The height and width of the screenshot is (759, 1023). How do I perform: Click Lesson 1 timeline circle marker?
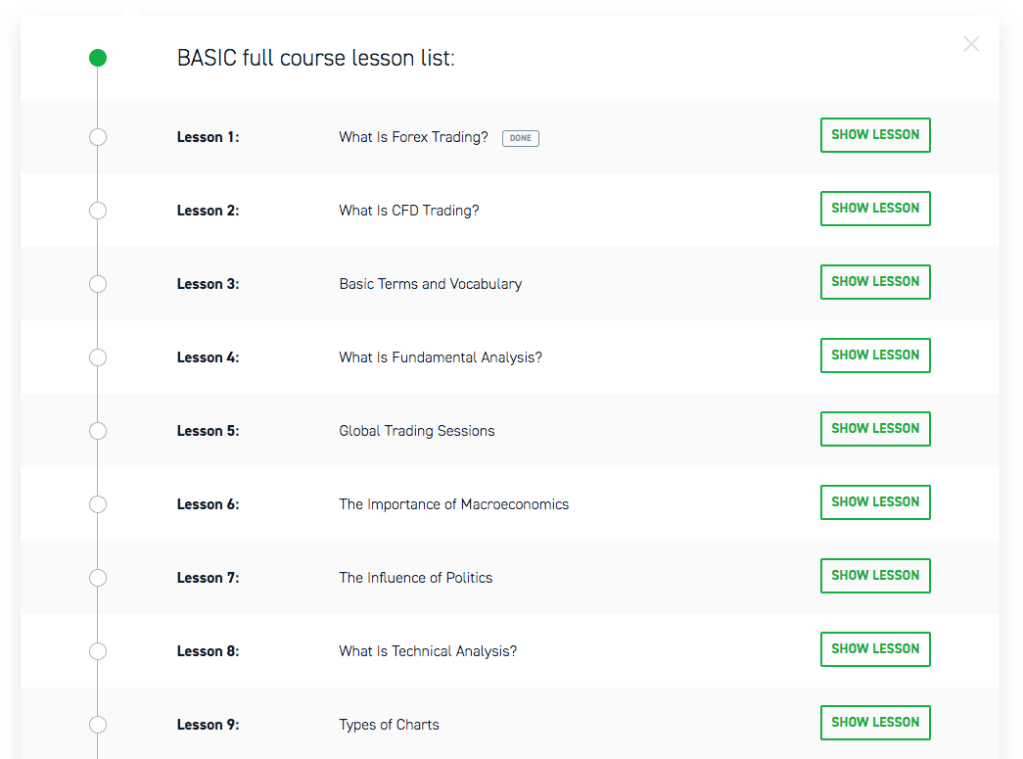pos(97,137)
